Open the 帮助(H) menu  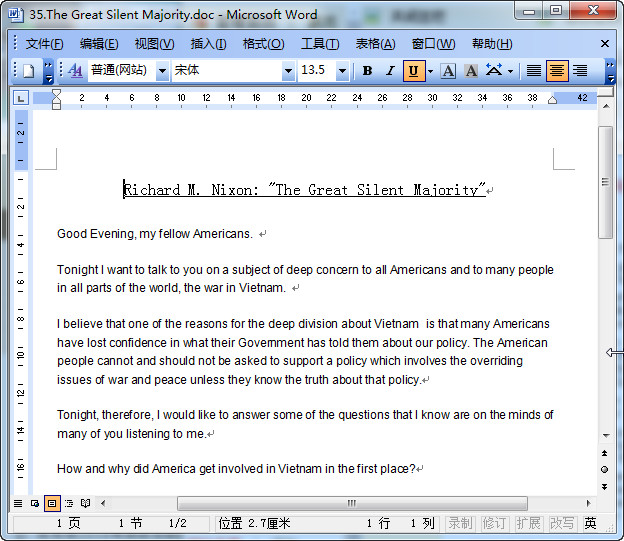click(x=492, y=43)
